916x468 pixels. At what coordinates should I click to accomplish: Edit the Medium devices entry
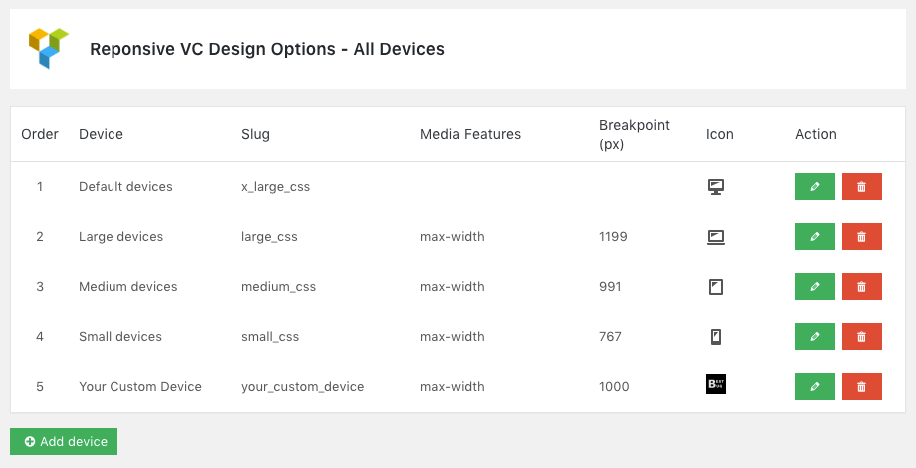click(x=814, y=286)
